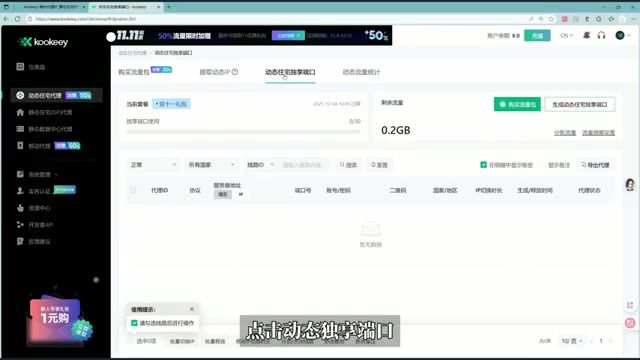Open the CN language dropdown
This screenshot has height=360, width=640.
pos(567,36)
